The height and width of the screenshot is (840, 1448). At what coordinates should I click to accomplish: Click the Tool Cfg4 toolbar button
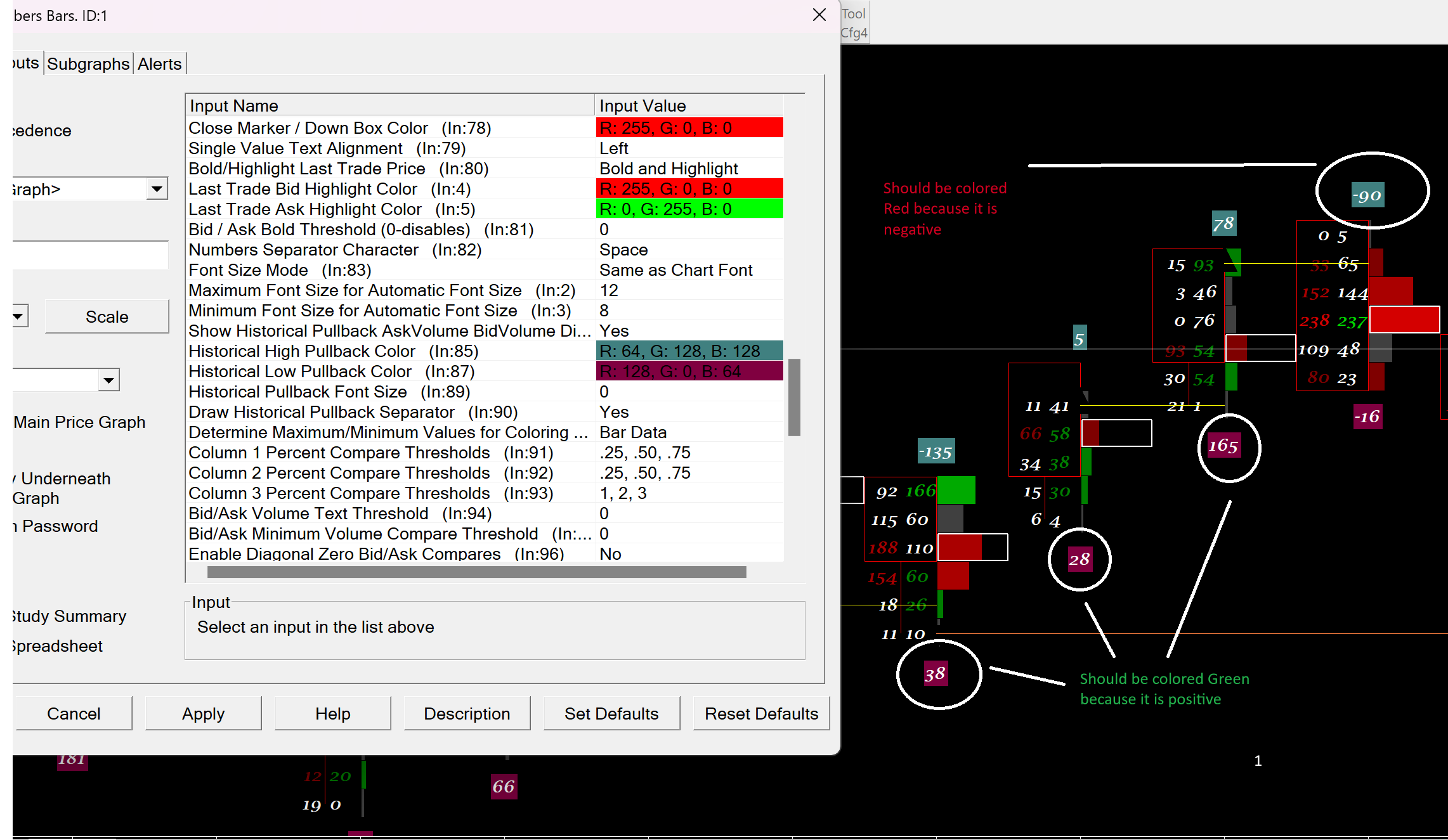tap(854, 23)
